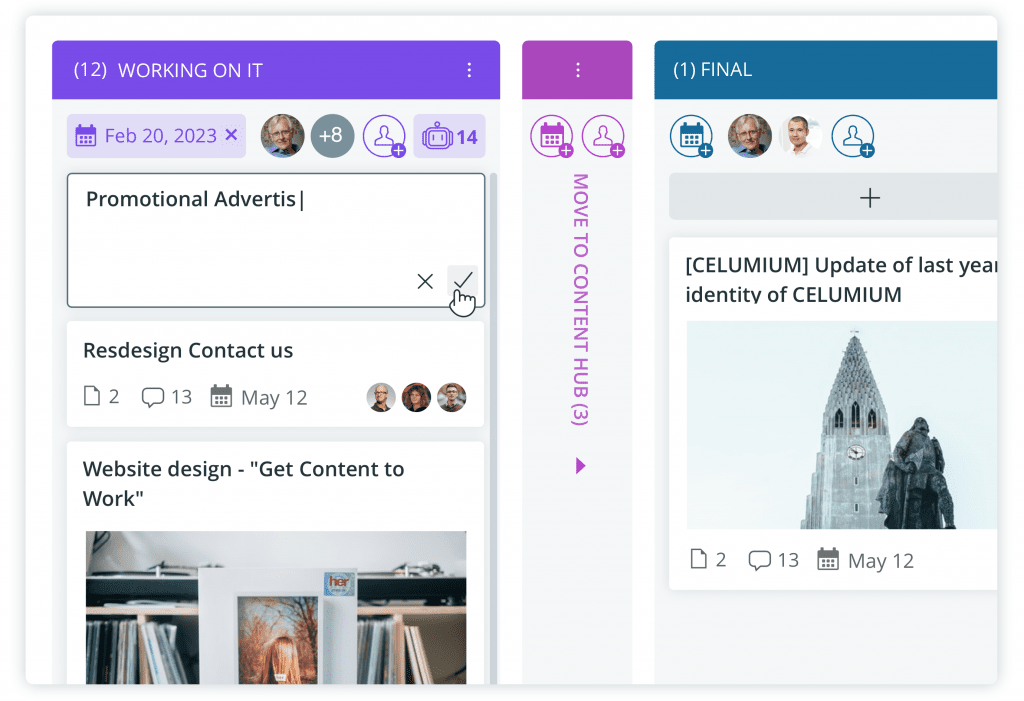Cancel new task with X icon
Screen dimensions: 1024x701
(x=425, y=281)
